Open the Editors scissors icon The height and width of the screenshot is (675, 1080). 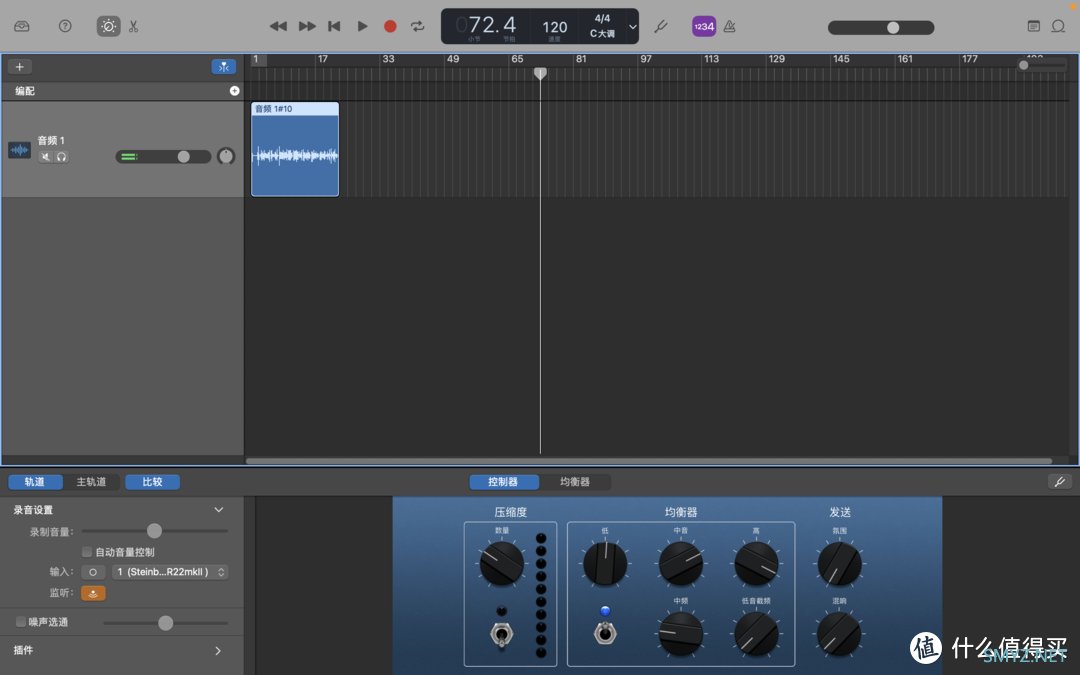(x=134, y=26)
